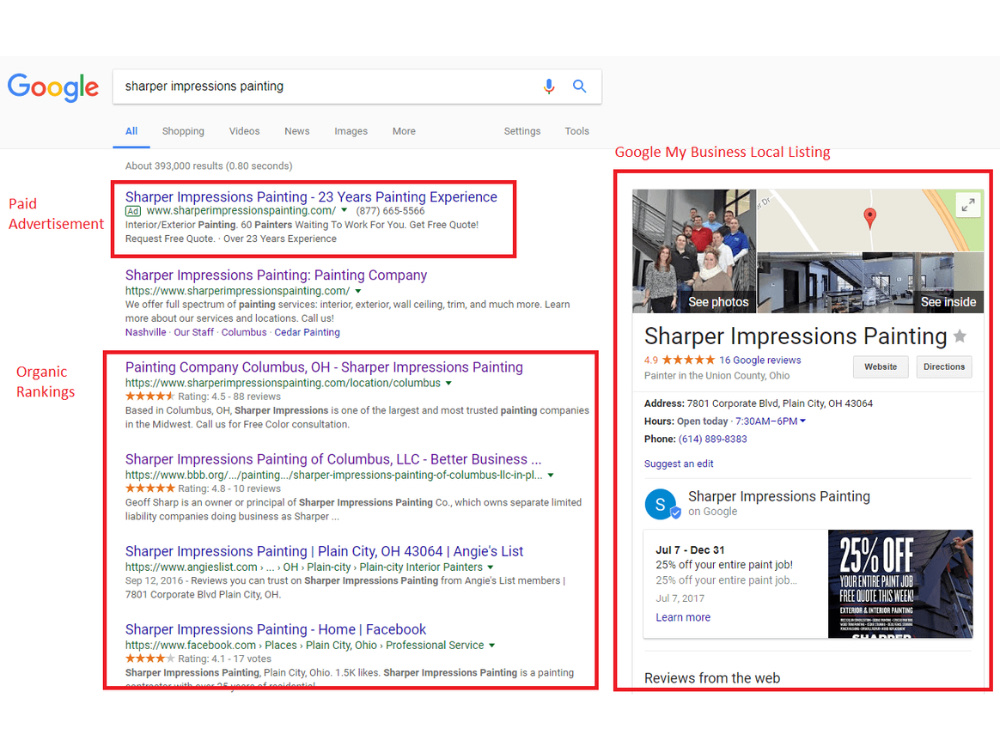Open 16 Google reviews link
This screenshot has width=1000, height=750.
coord(760,360)
